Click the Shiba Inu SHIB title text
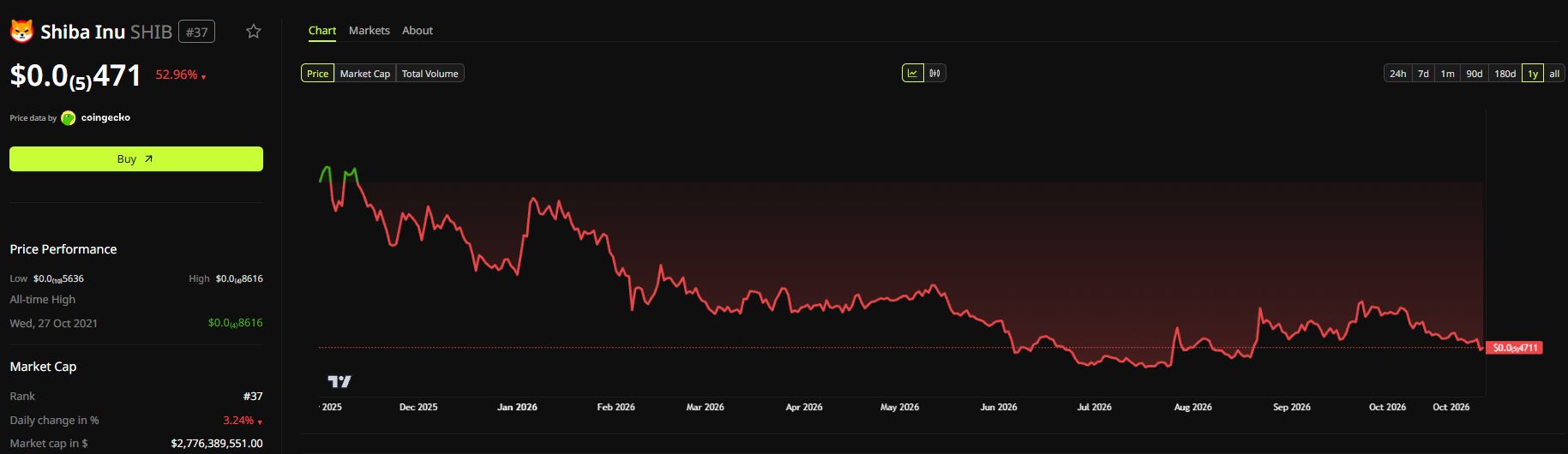The height and width of the screenshot is (454, 1568). (x=106, y=32)
